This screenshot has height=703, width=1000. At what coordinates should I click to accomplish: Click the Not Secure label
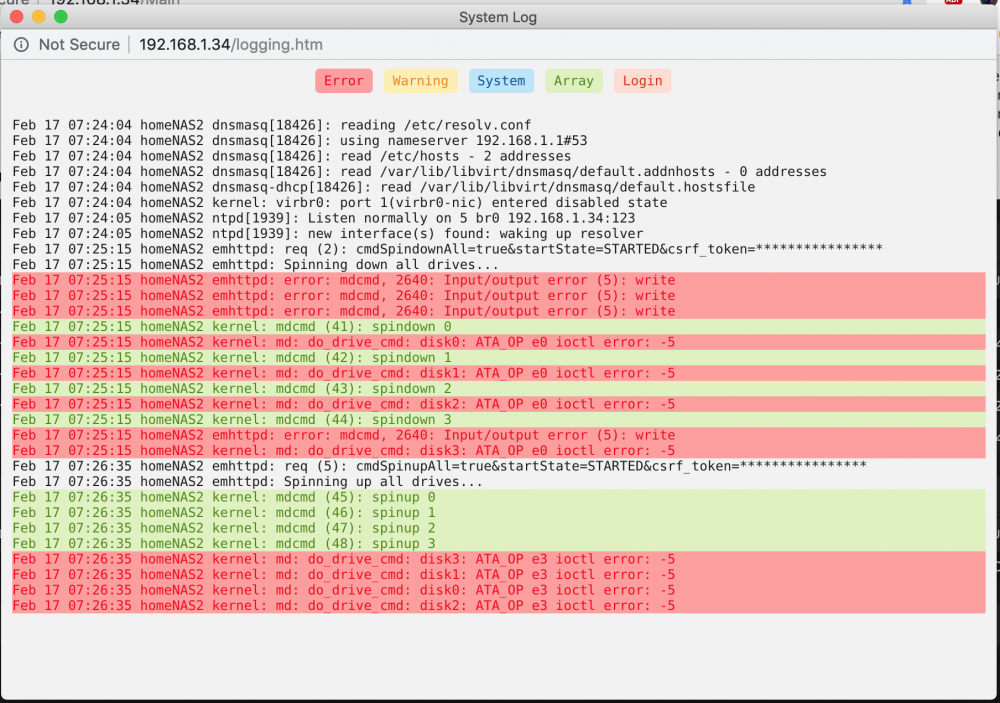tap(79, 45)
